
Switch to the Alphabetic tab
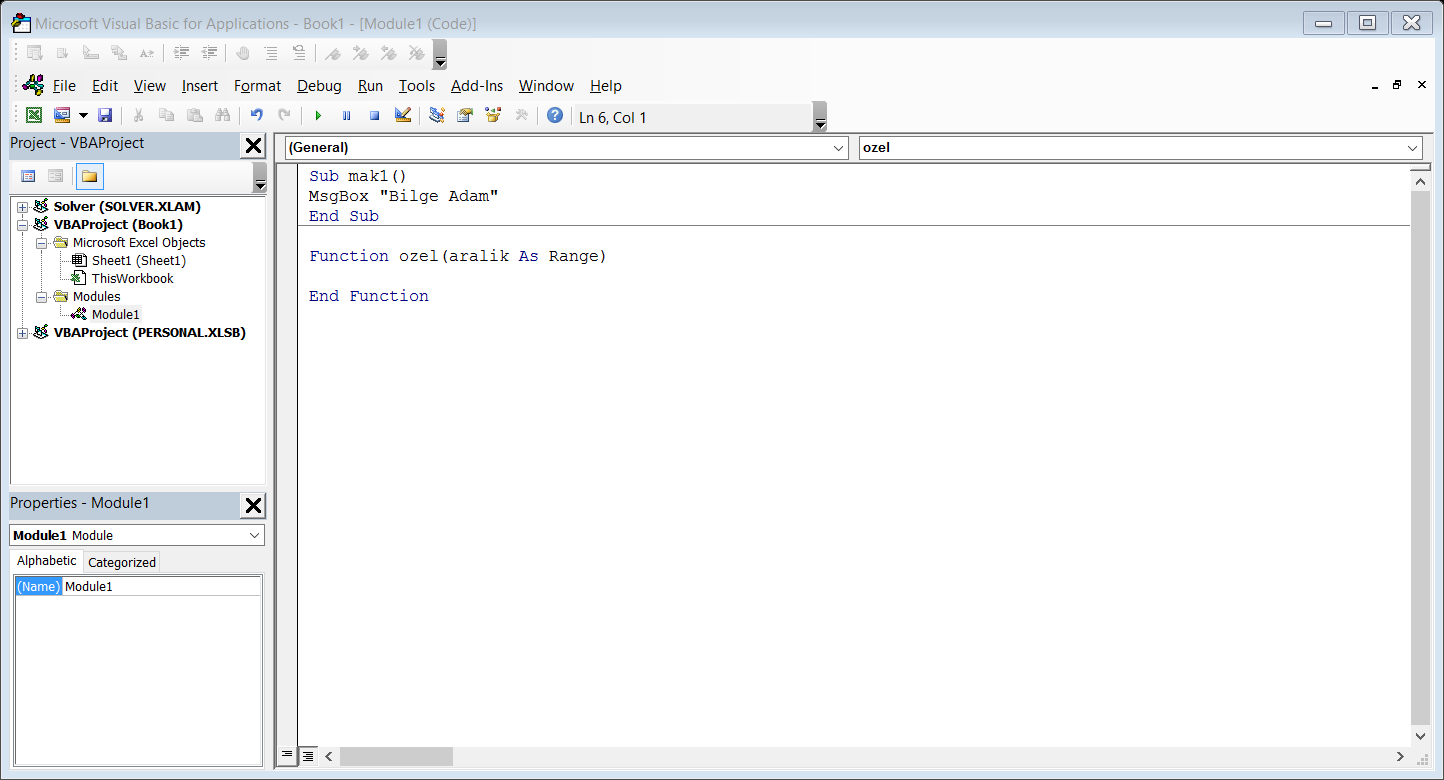[x=47, y=561]
